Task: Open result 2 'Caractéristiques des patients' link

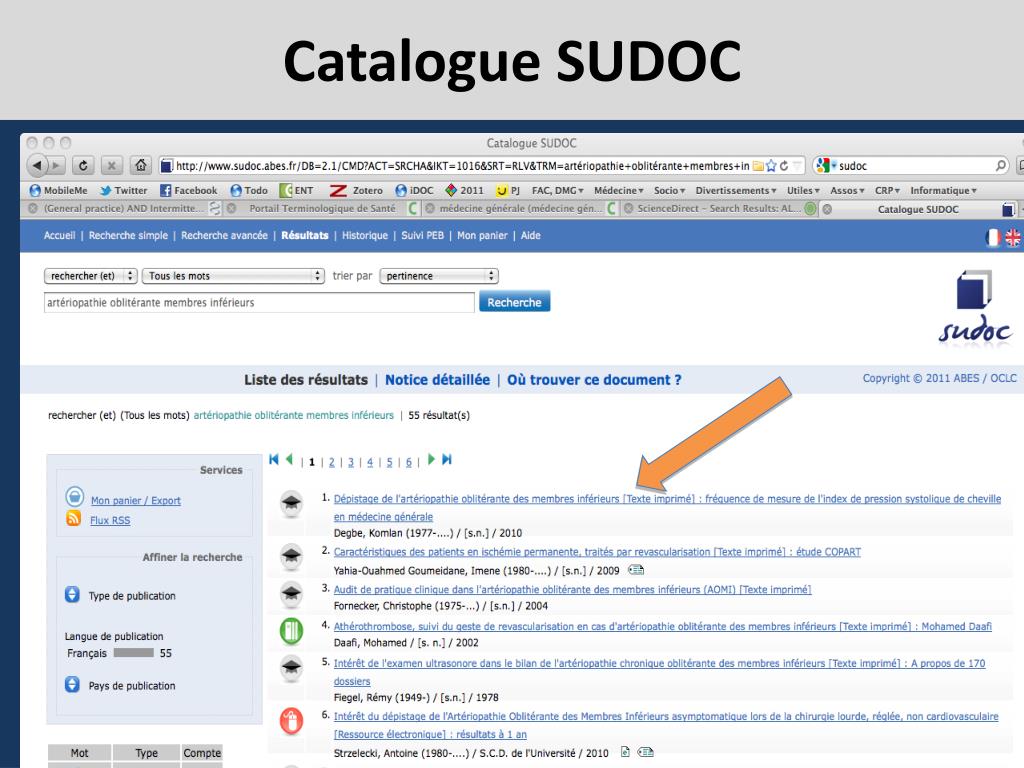Action: pos(597,552)
